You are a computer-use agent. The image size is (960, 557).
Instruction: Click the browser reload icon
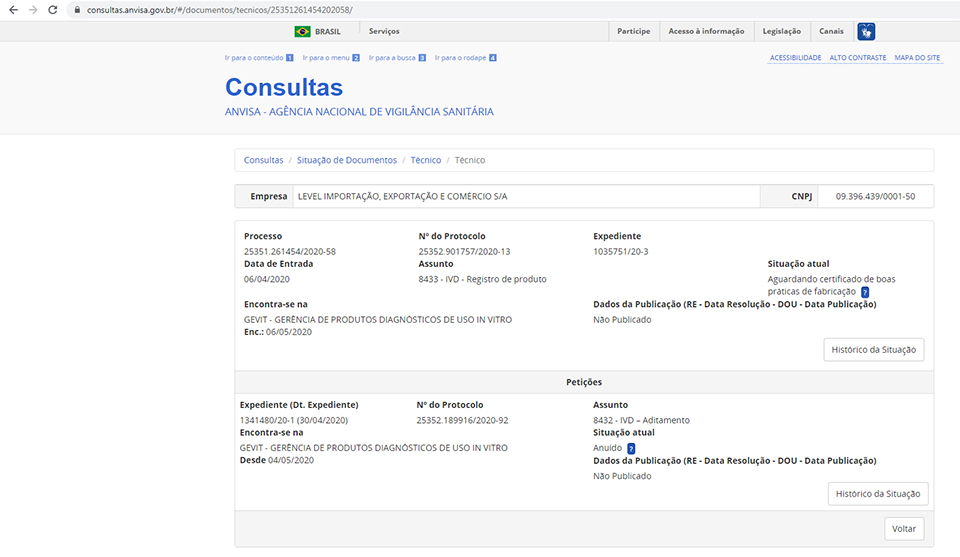tap(54, 9)
